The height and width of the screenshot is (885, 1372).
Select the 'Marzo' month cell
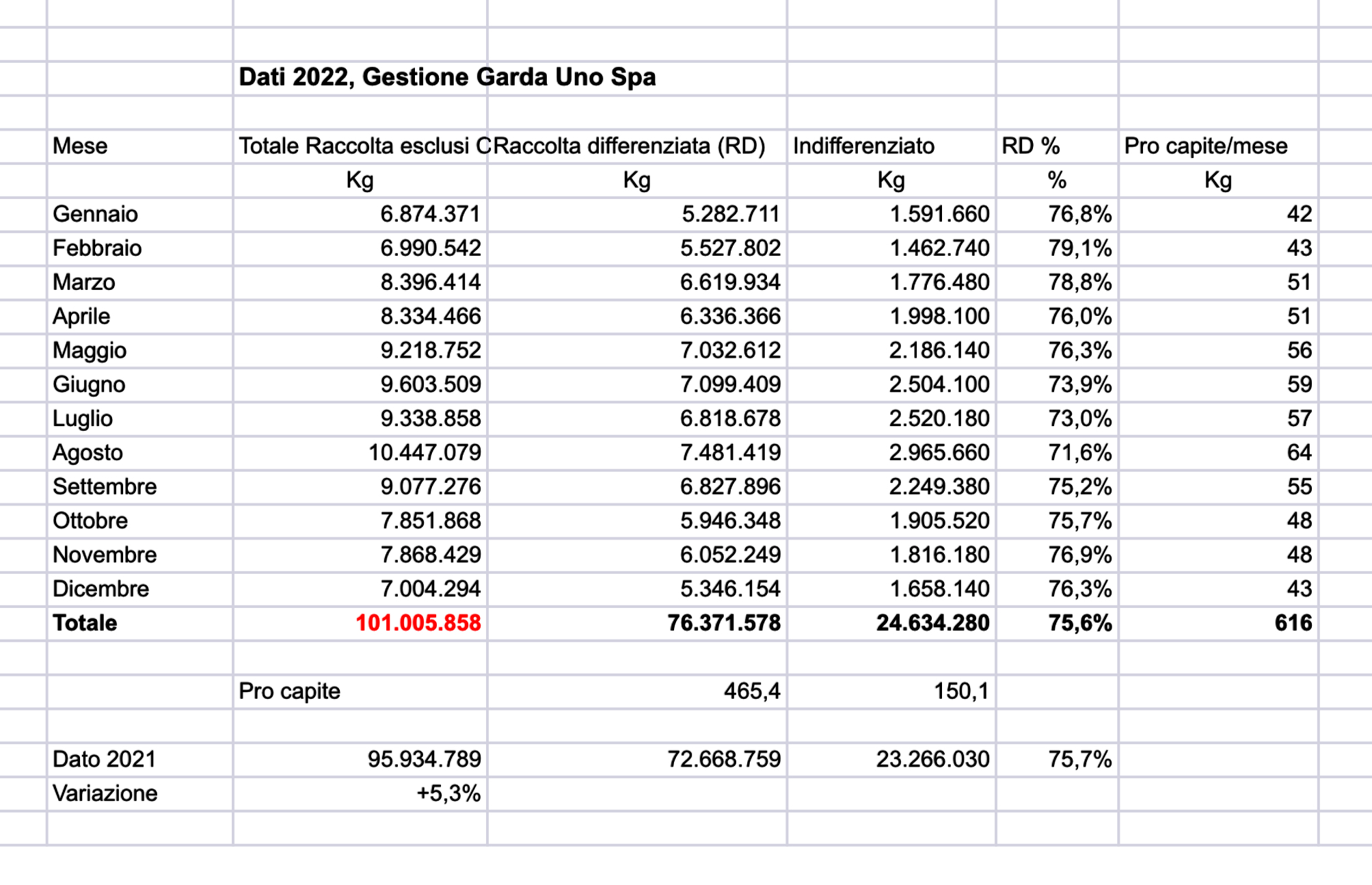84,282
